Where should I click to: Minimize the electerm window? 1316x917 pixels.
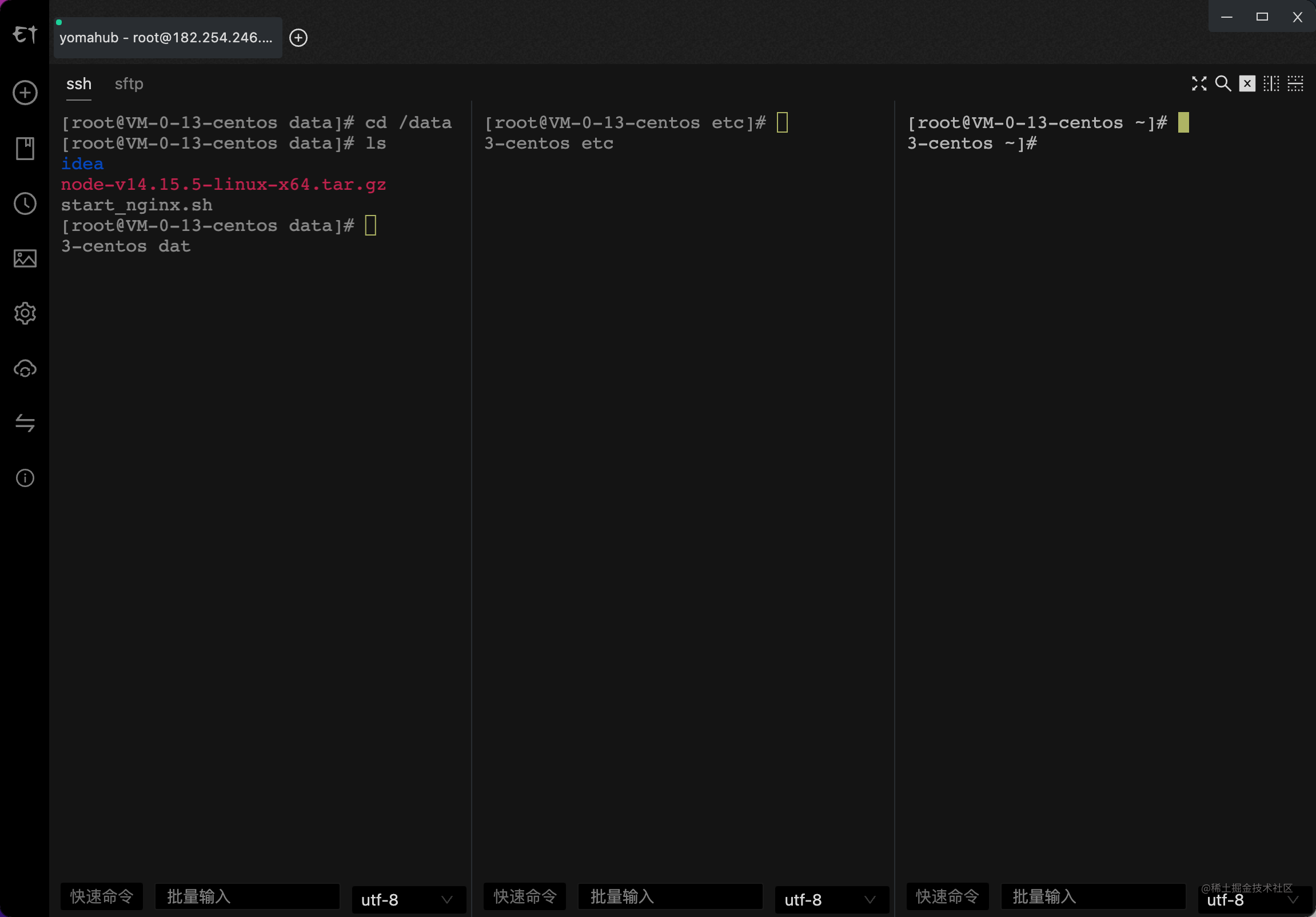pyautogui.click(x=1227, y=17)
